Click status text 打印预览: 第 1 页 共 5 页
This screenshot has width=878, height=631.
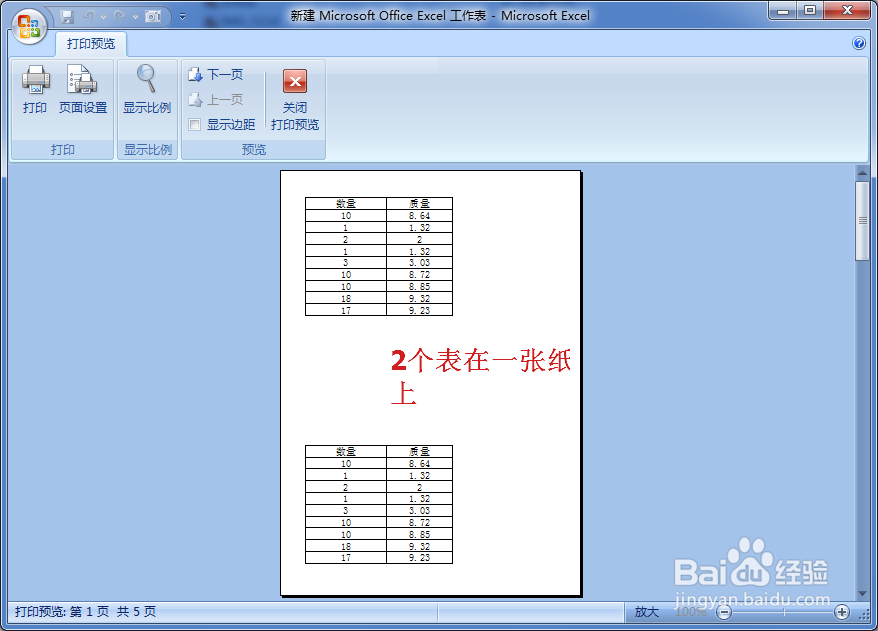point(85,611)
